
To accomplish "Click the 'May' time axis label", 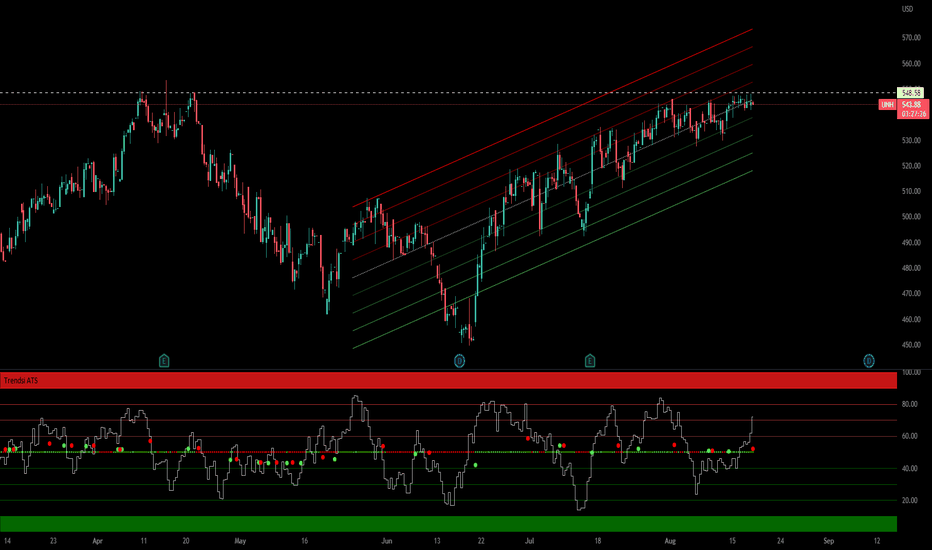I will [240, 541].
